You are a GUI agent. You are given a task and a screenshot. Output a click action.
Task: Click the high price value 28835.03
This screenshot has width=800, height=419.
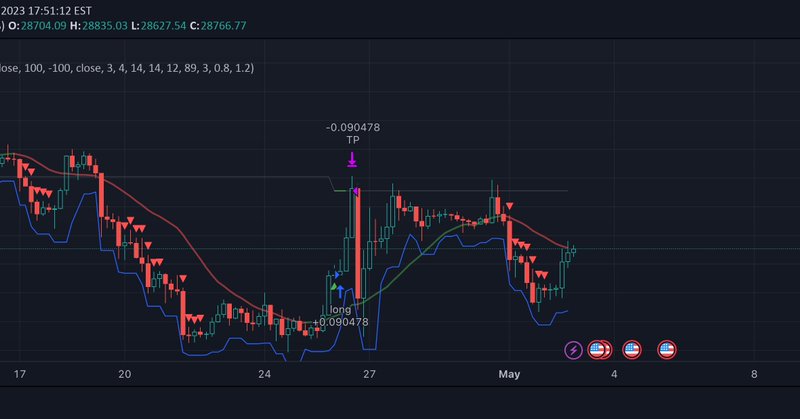click(105, 26)
